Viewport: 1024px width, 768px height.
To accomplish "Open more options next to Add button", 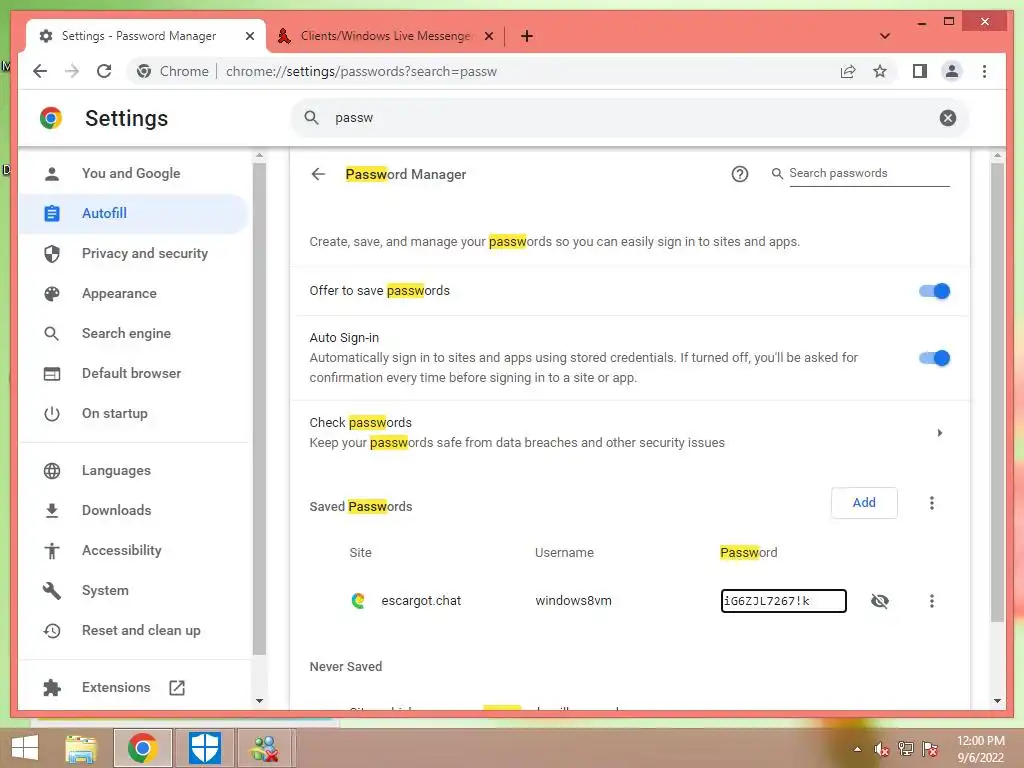I will point(931,503).
